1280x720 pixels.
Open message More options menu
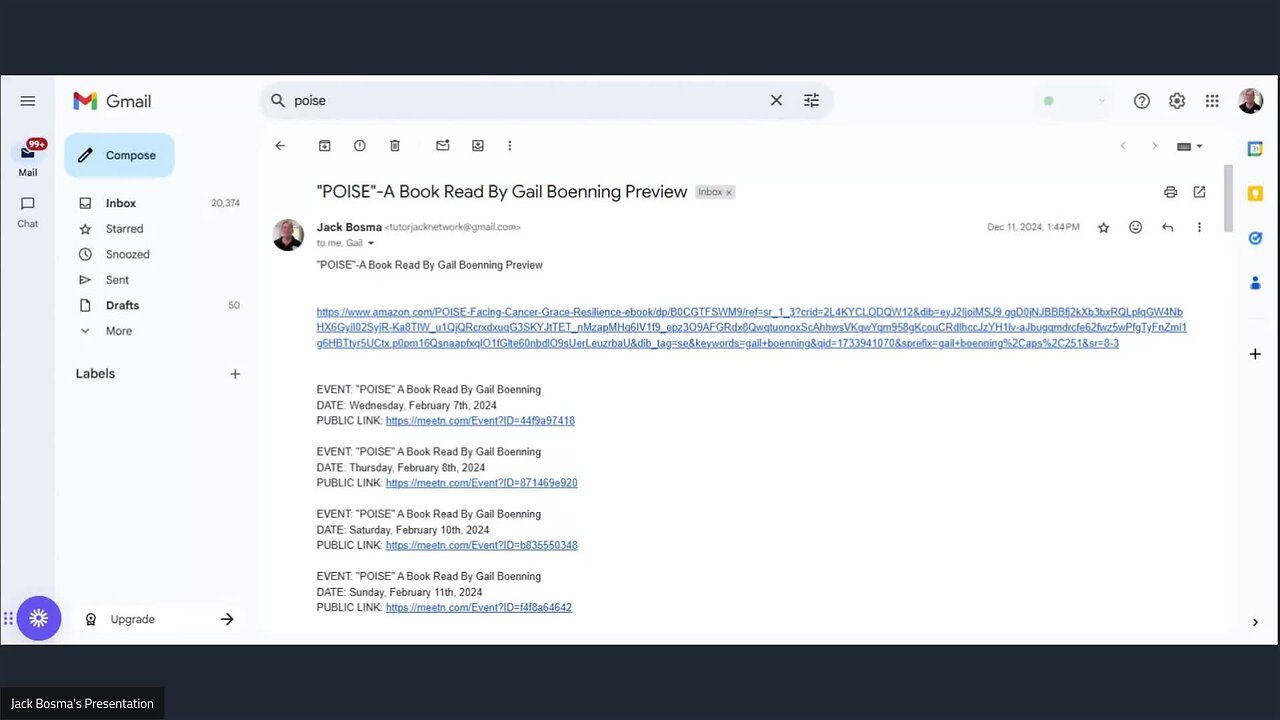(1199, 228)
